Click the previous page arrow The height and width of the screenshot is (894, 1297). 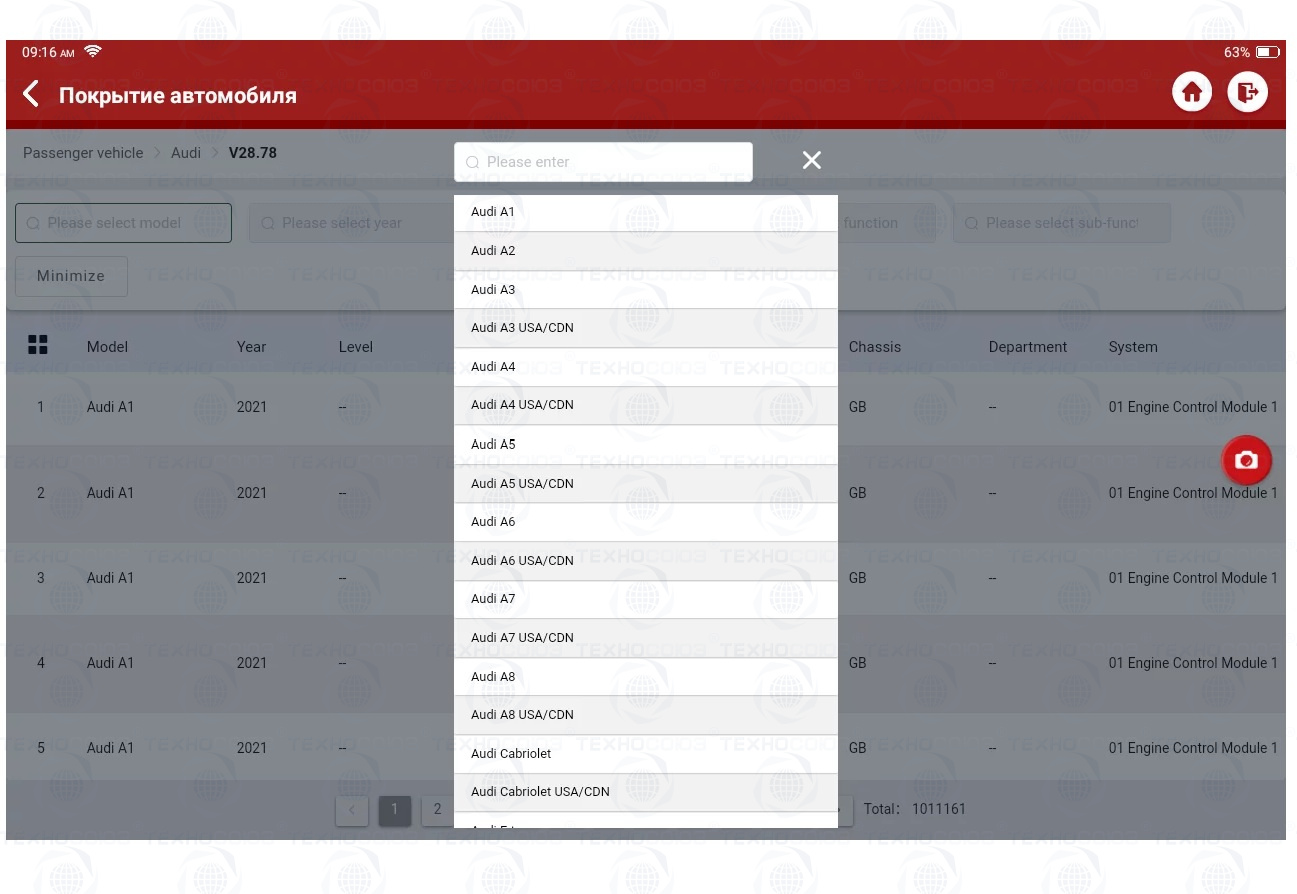pyautogui.click(x=352, y=810)
